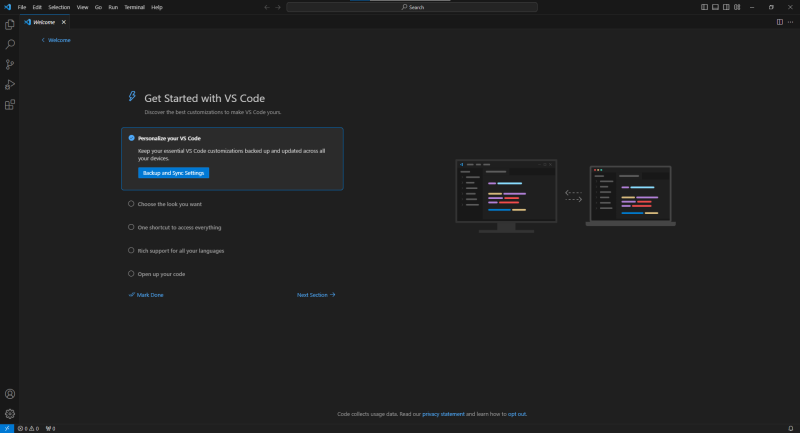Viewport: 800px width, 433px height.
Task: Open the Selection menu
Action: tap(59, 7)
